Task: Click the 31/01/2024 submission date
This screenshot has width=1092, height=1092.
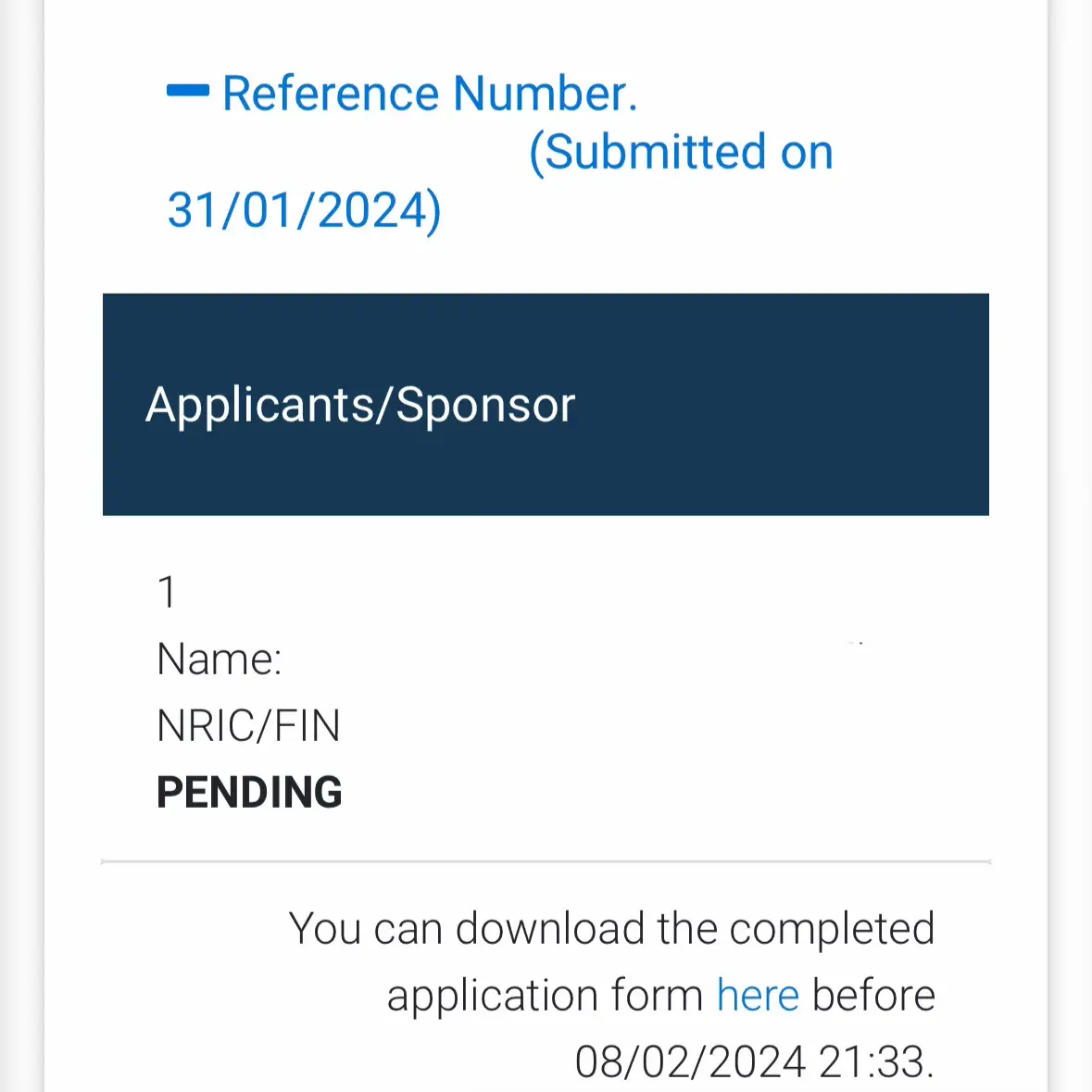Action: coord(305,210)
